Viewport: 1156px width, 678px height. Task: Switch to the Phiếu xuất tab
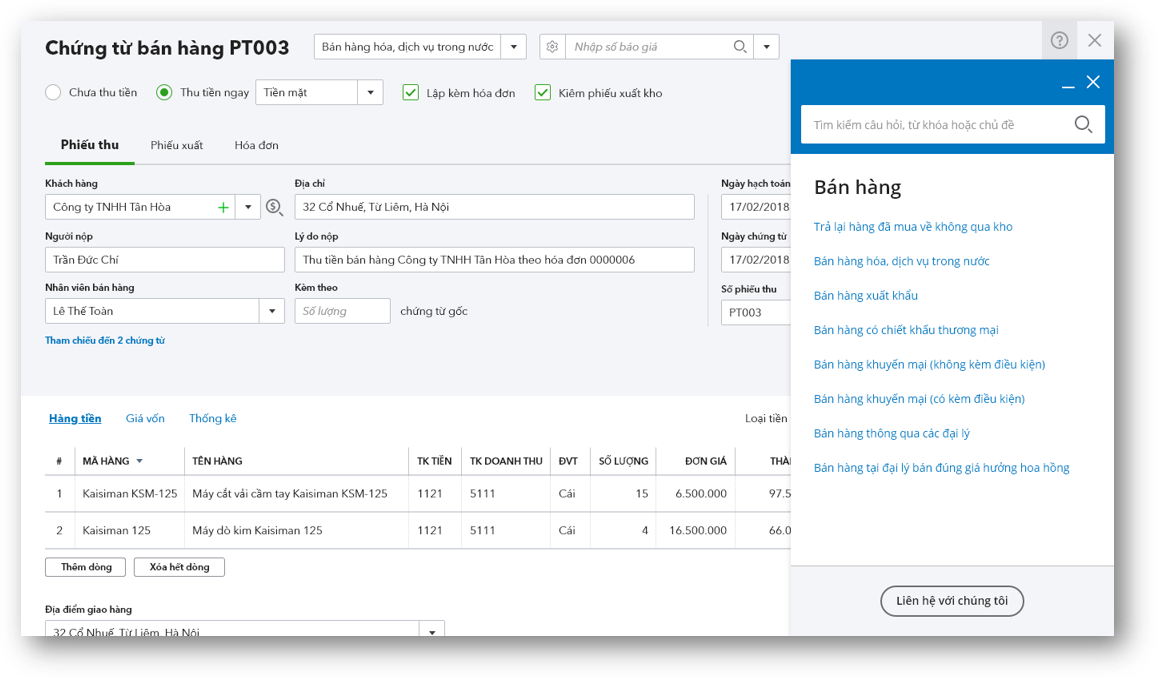click(x=177, y=145)
